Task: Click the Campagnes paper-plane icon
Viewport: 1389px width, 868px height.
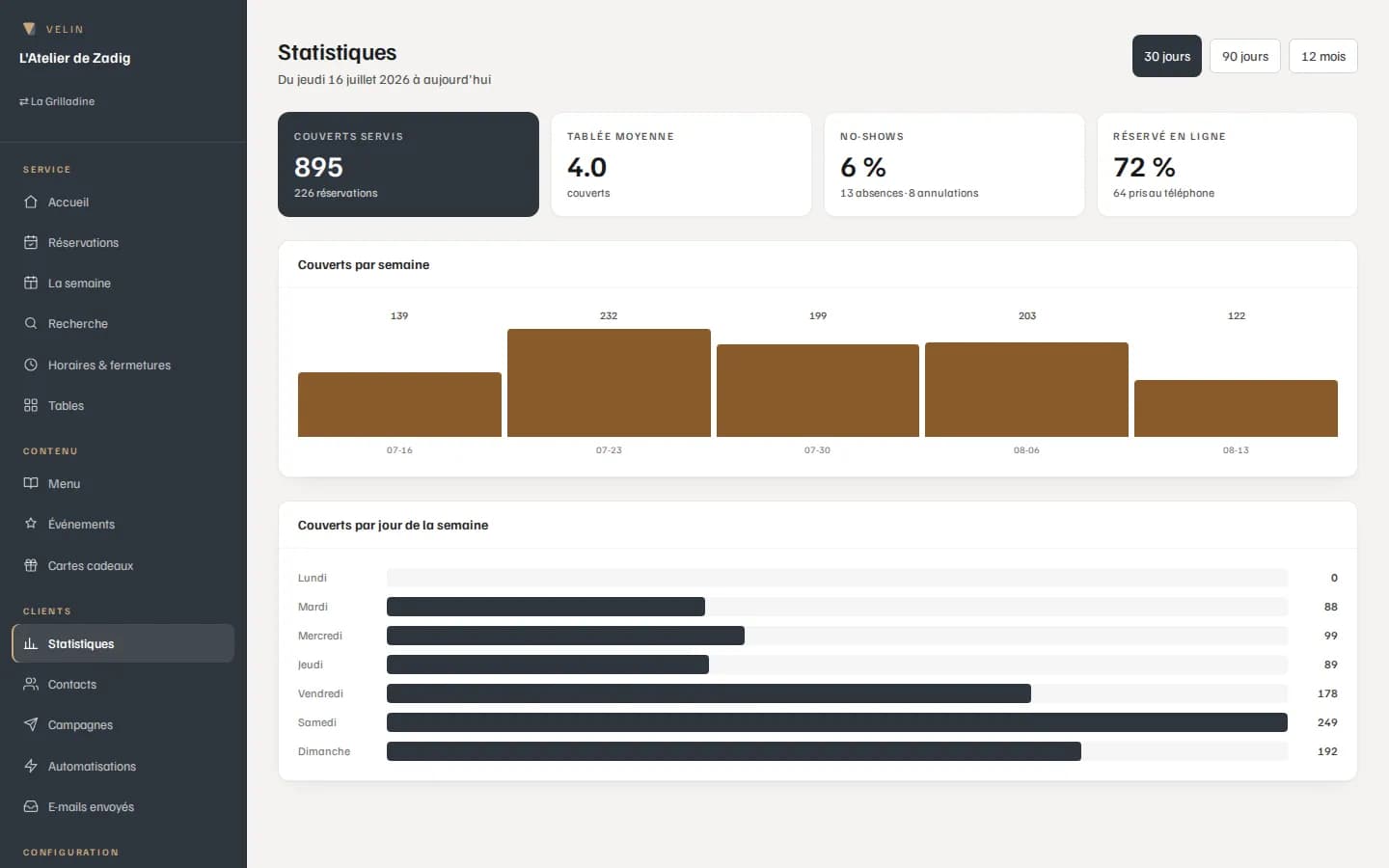Action: 31,725
